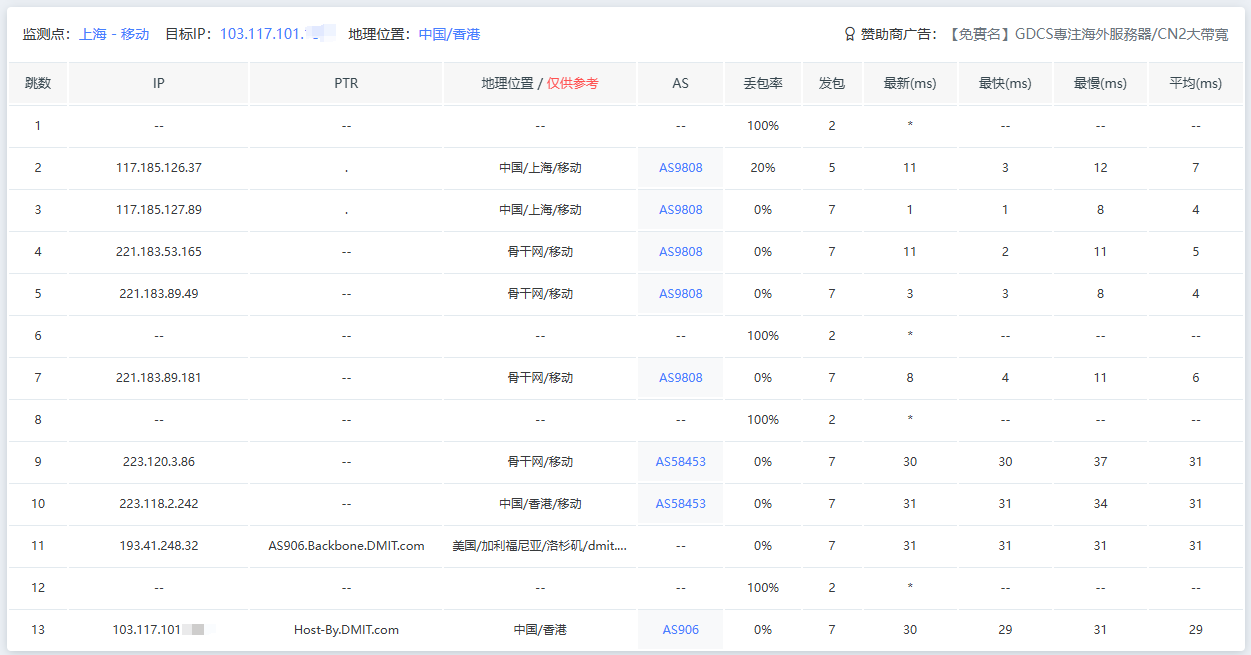Click the 中国/香港 cell in the Host-By.DMIT.com row
The width and height of the screenshot is (1251, 655).
tap(540, 630)
